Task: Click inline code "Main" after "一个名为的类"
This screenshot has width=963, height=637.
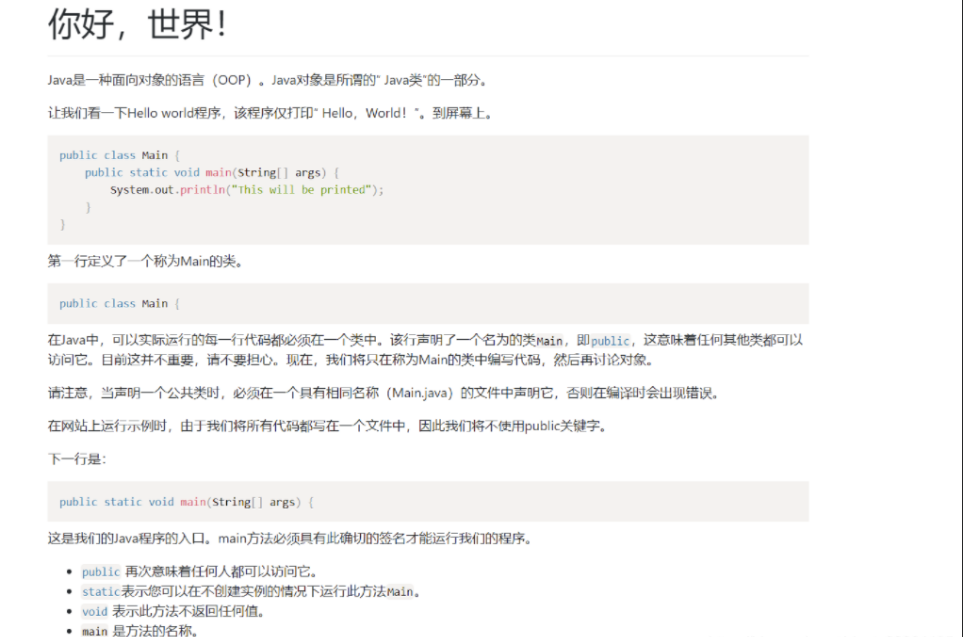Action: [550, 341]
